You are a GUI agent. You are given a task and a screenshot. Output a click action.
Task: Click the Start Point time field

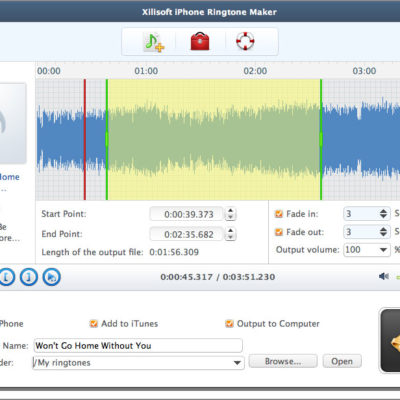(x=187, y=214)
